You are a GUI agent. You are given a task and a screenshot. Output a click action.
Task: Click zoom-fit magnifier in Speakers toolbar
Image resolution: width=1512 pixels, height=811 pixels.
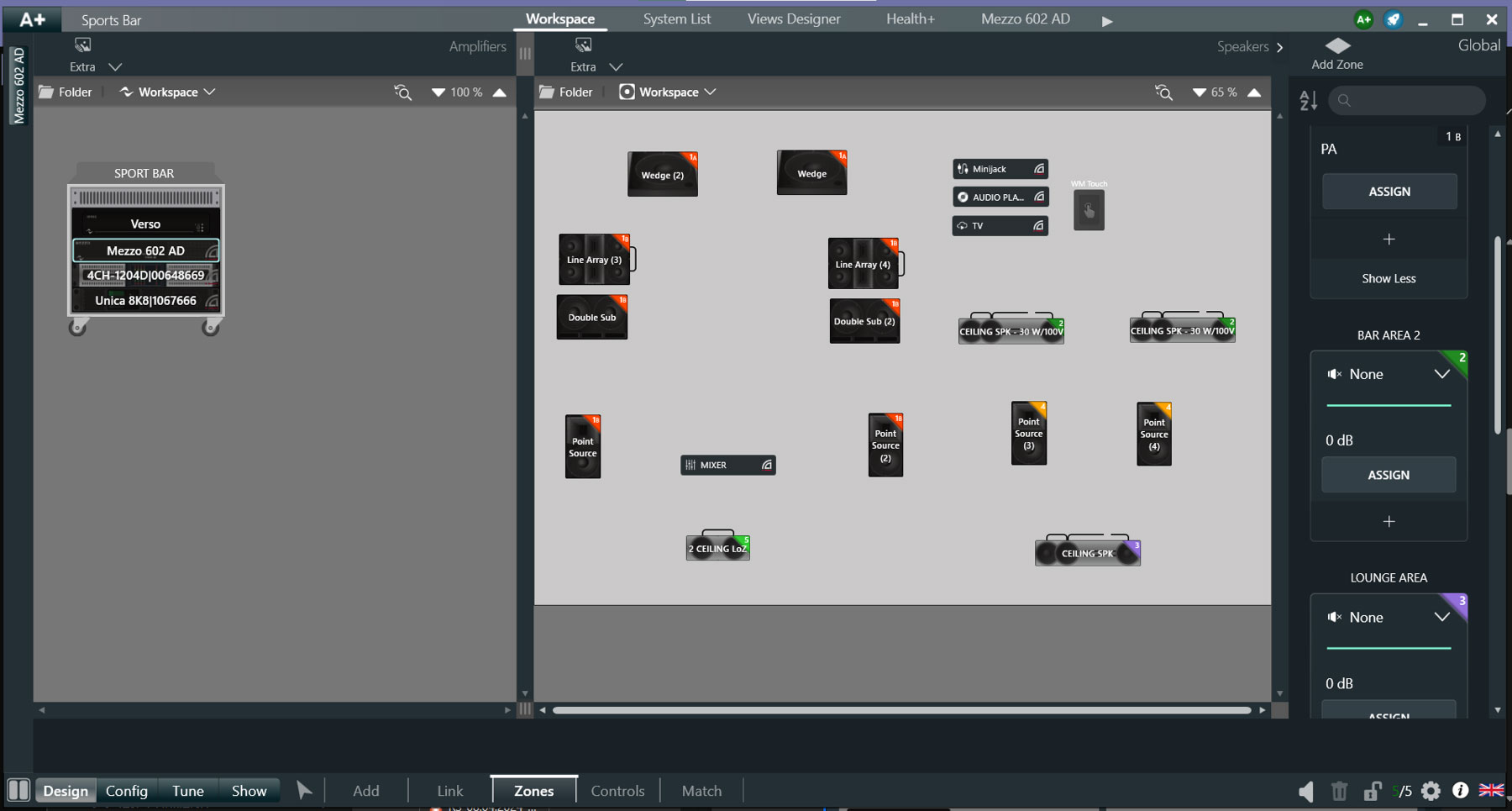pos(1163,92)
